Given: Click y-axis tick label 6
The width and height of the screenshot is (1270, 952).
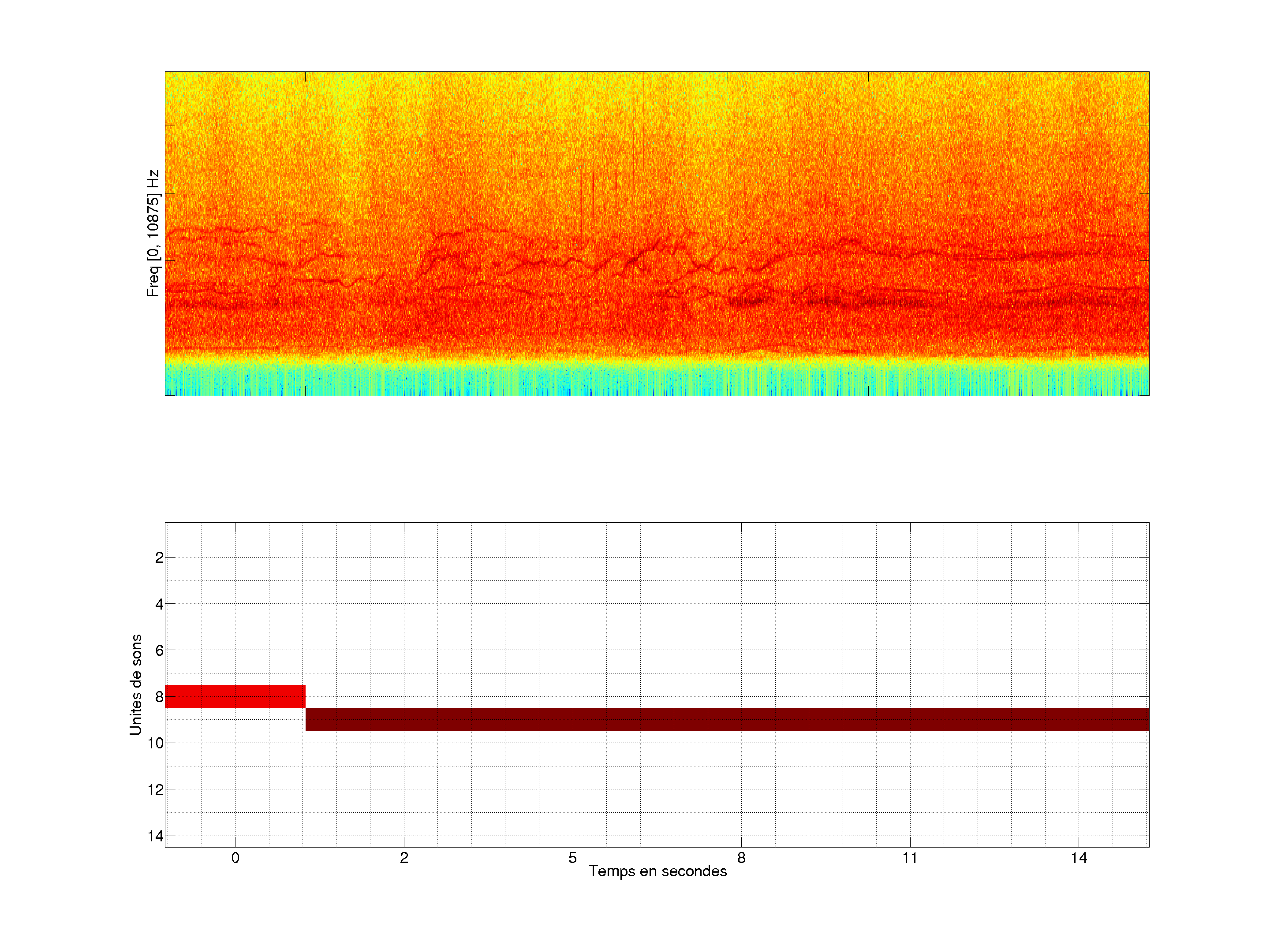Looking at the screenshot, I should pyautogui.click(x=159, y=651).
